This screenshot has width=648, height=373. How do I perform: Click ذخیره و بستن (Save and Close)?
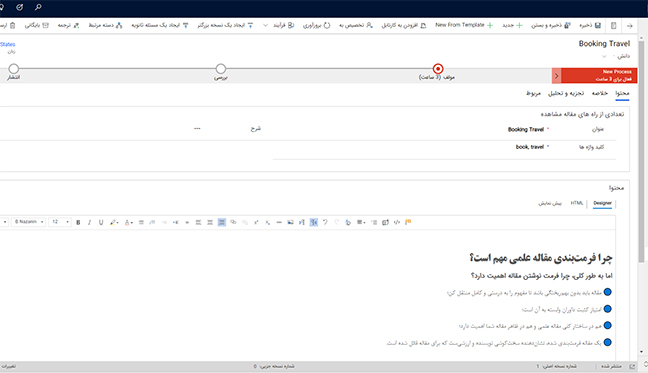550,25
